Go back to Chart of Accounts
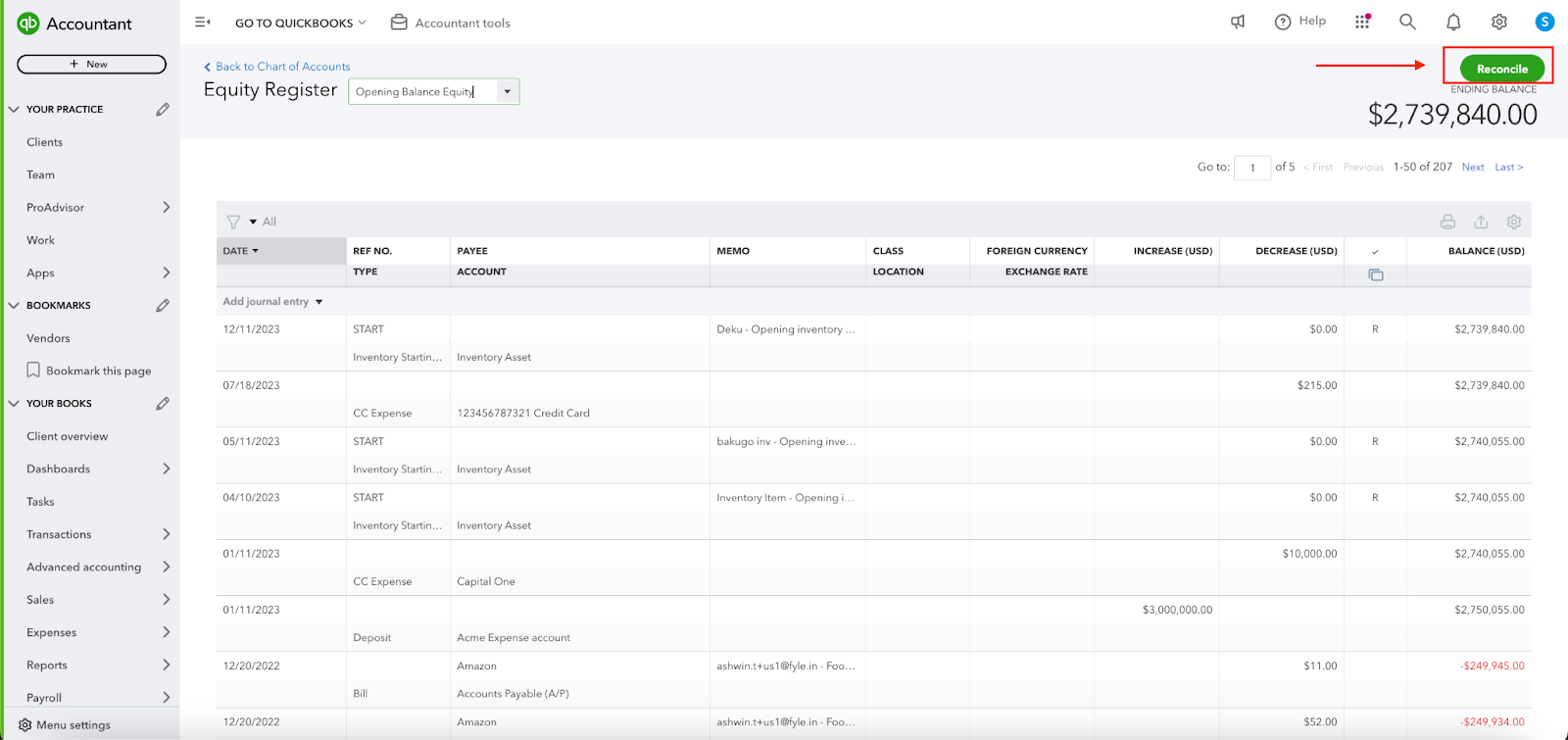 click(277, 67)
